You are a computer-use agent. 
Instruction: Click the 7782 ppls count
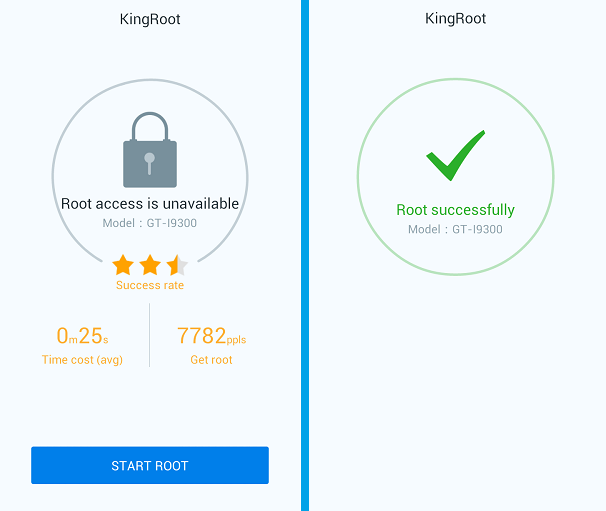pyautogui.click(x=211, y=336)
